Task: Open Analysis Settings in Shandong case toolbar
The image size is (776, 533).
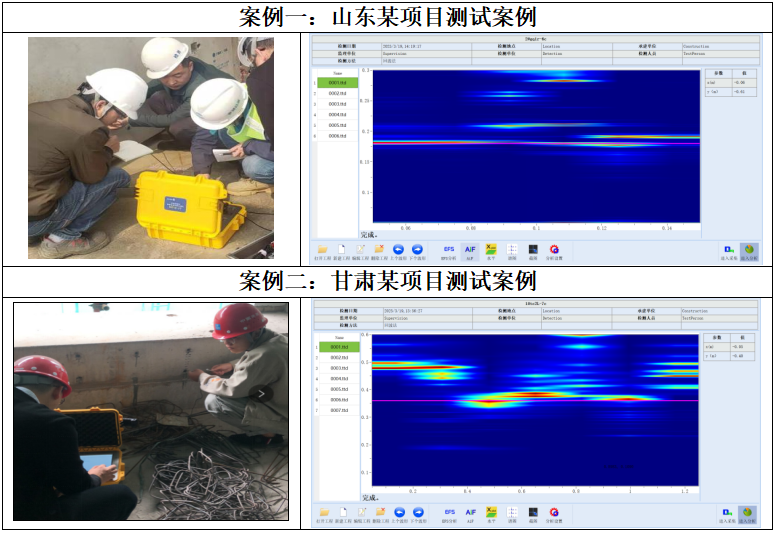Action: coord(554,250)
